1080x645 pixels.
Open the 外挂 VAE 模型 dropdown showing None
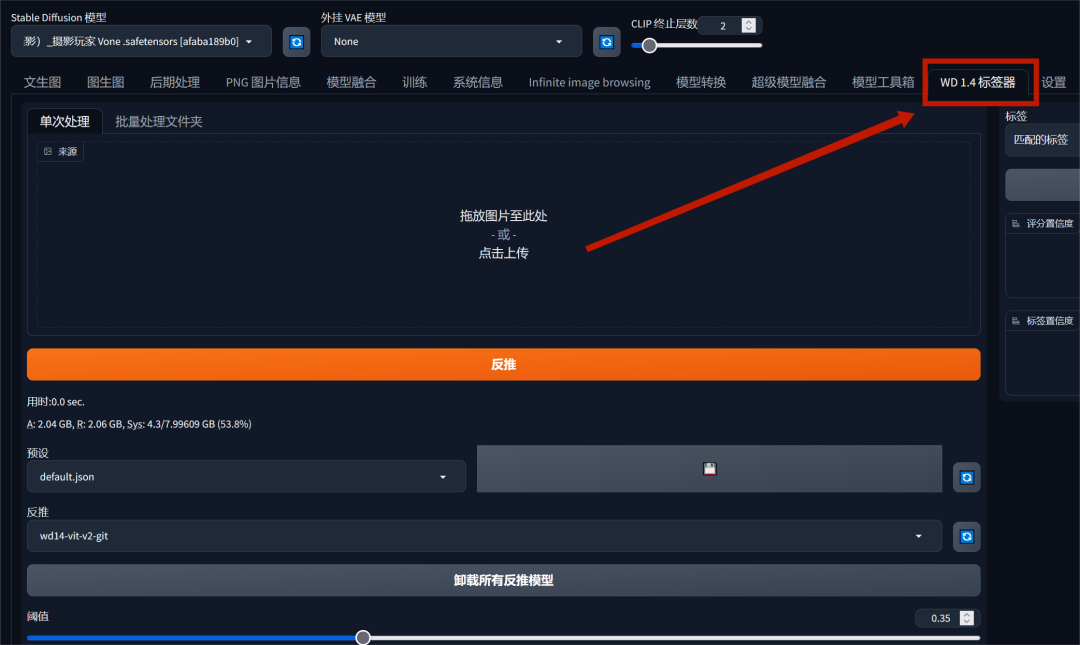tap(451, 41)
